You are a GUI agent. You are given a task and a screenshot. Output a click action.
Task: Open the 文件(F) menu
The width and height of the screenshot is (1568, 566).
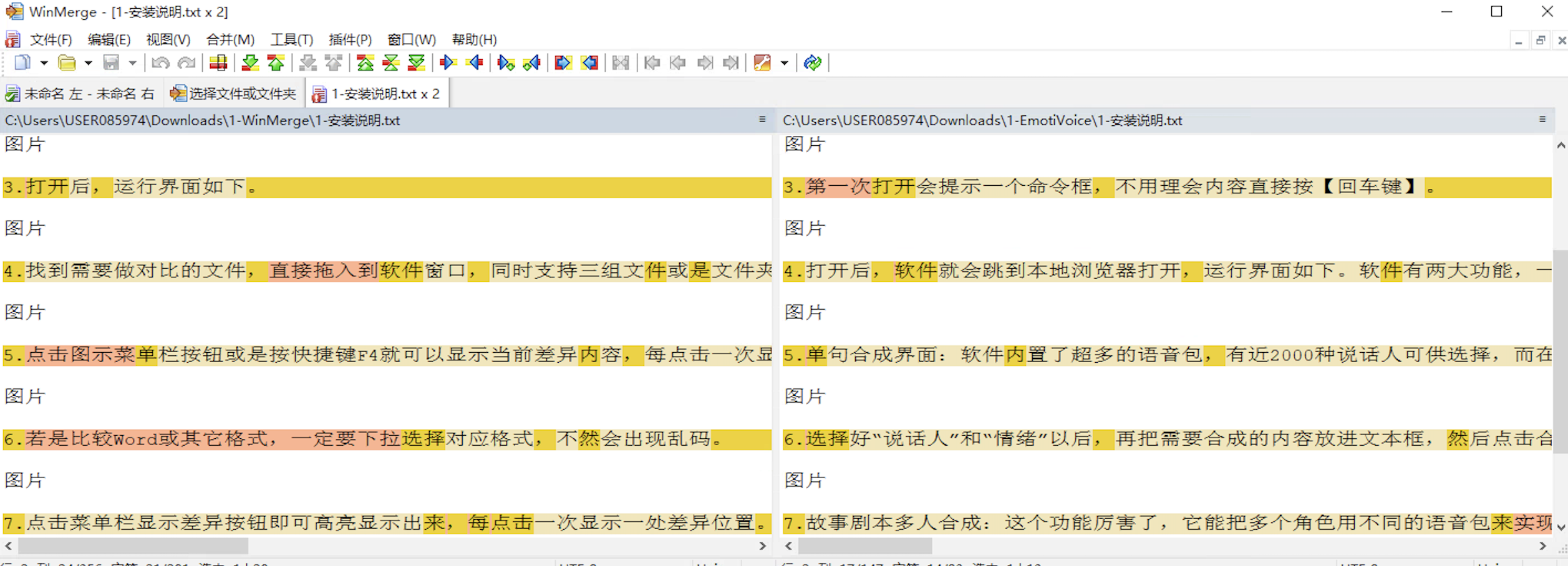[51, 40]
